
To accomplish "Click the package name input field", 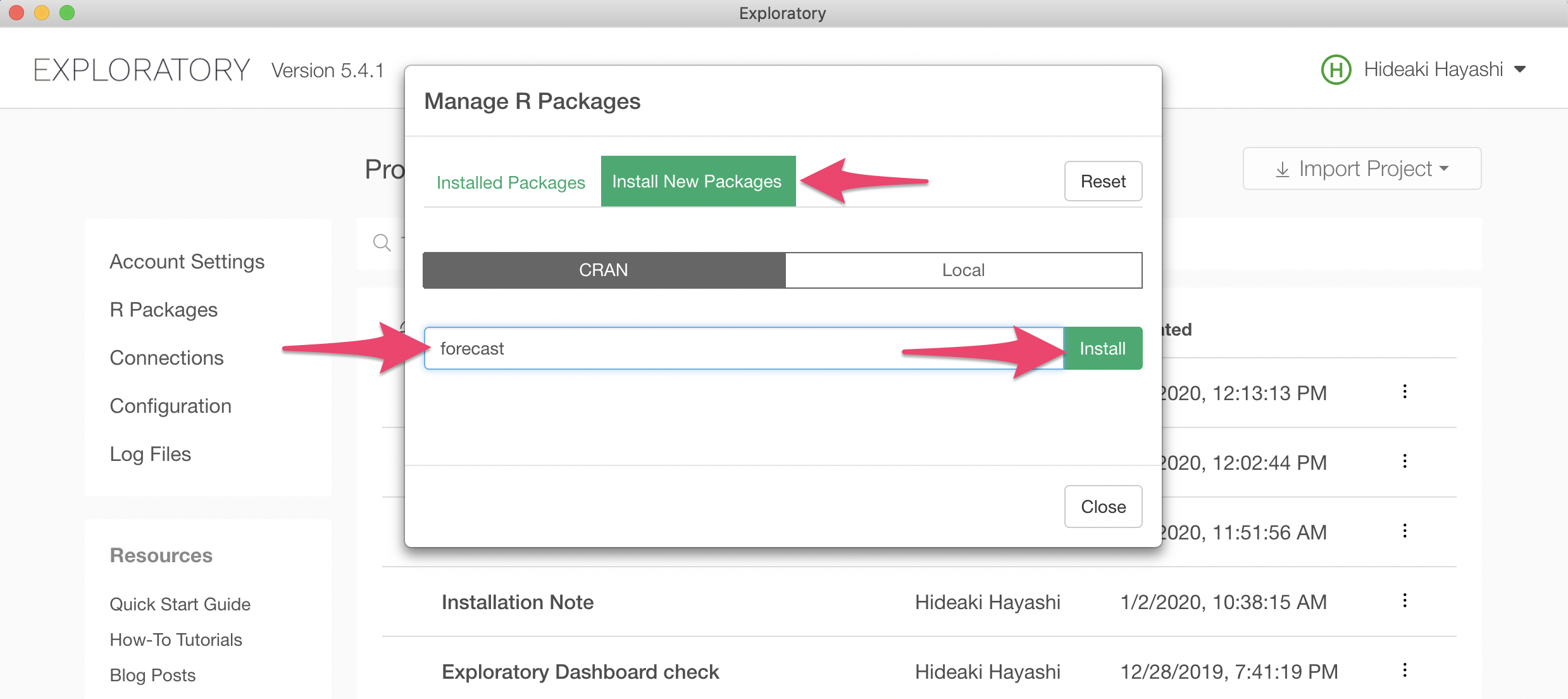I will tap(744, 348).
